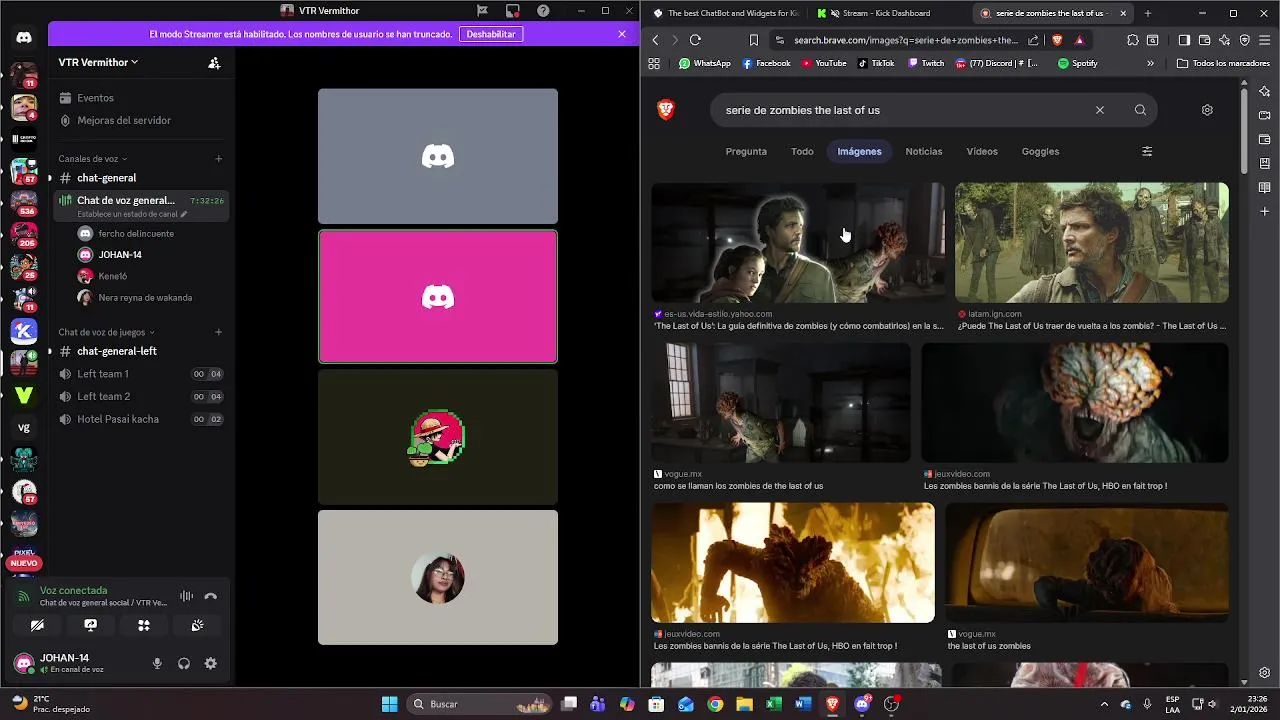The width and height of the screenshot is (1280, 720).
Task: Open soundboard in Discord voice panel
Action: pyautogui.click(x=198, y=625)
